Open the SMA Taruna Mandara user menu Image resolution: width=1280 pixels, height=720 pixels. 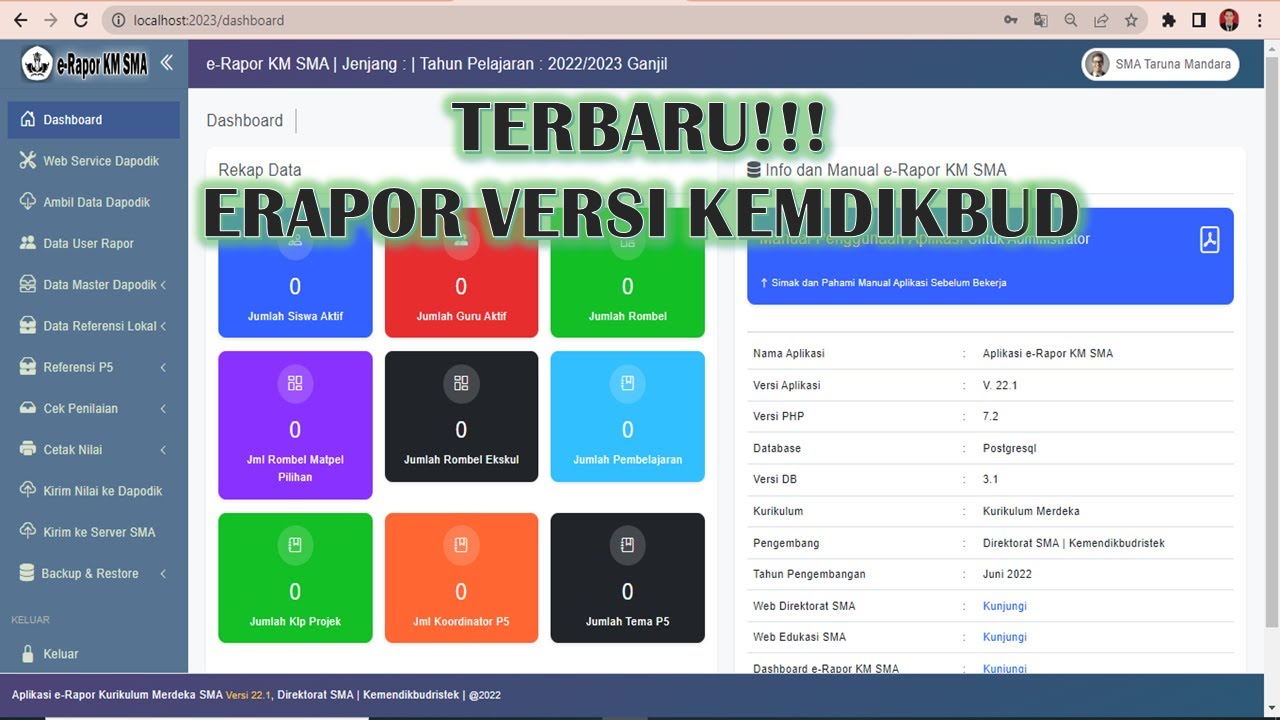point(1160,64)
